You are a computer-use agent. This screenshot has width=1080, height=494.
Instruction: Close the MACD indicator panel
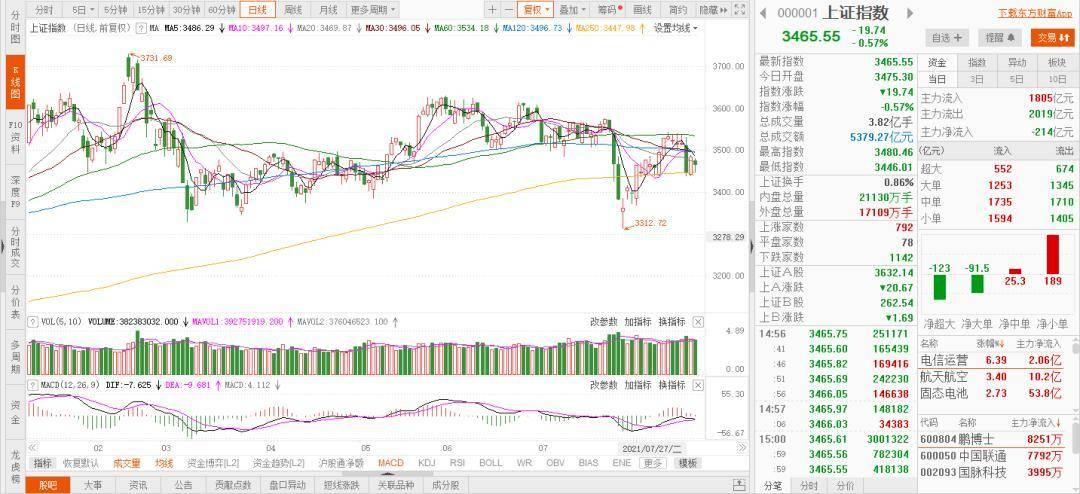[x=698, y=385]
